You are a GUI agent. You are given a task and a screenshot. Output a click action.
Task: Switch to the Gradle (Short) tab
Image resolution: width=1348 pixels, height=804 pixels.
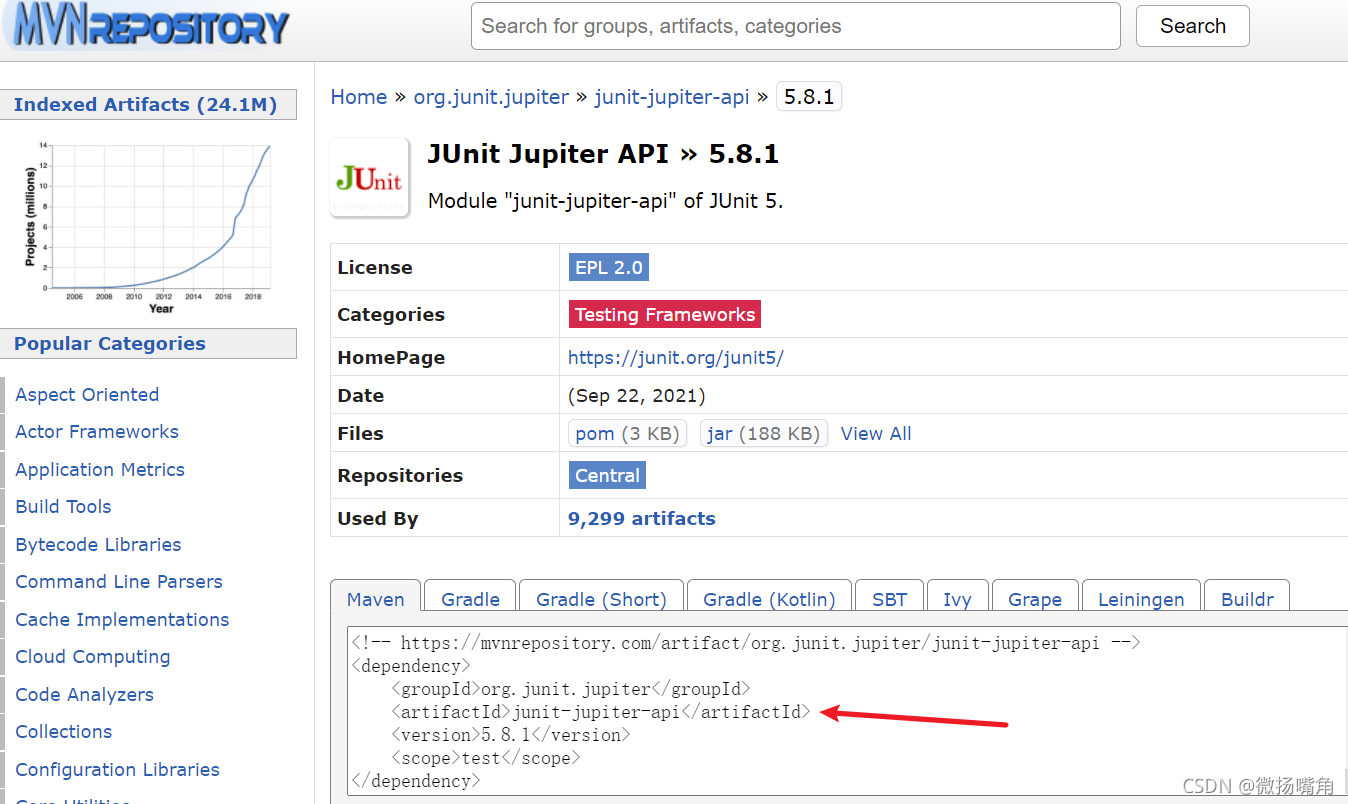[601, 598]
